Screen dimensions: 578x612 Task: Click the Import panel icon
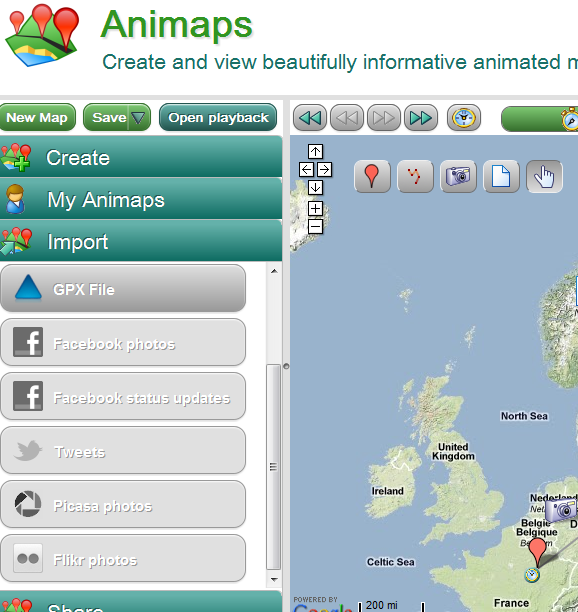click(x=16, y=241)
